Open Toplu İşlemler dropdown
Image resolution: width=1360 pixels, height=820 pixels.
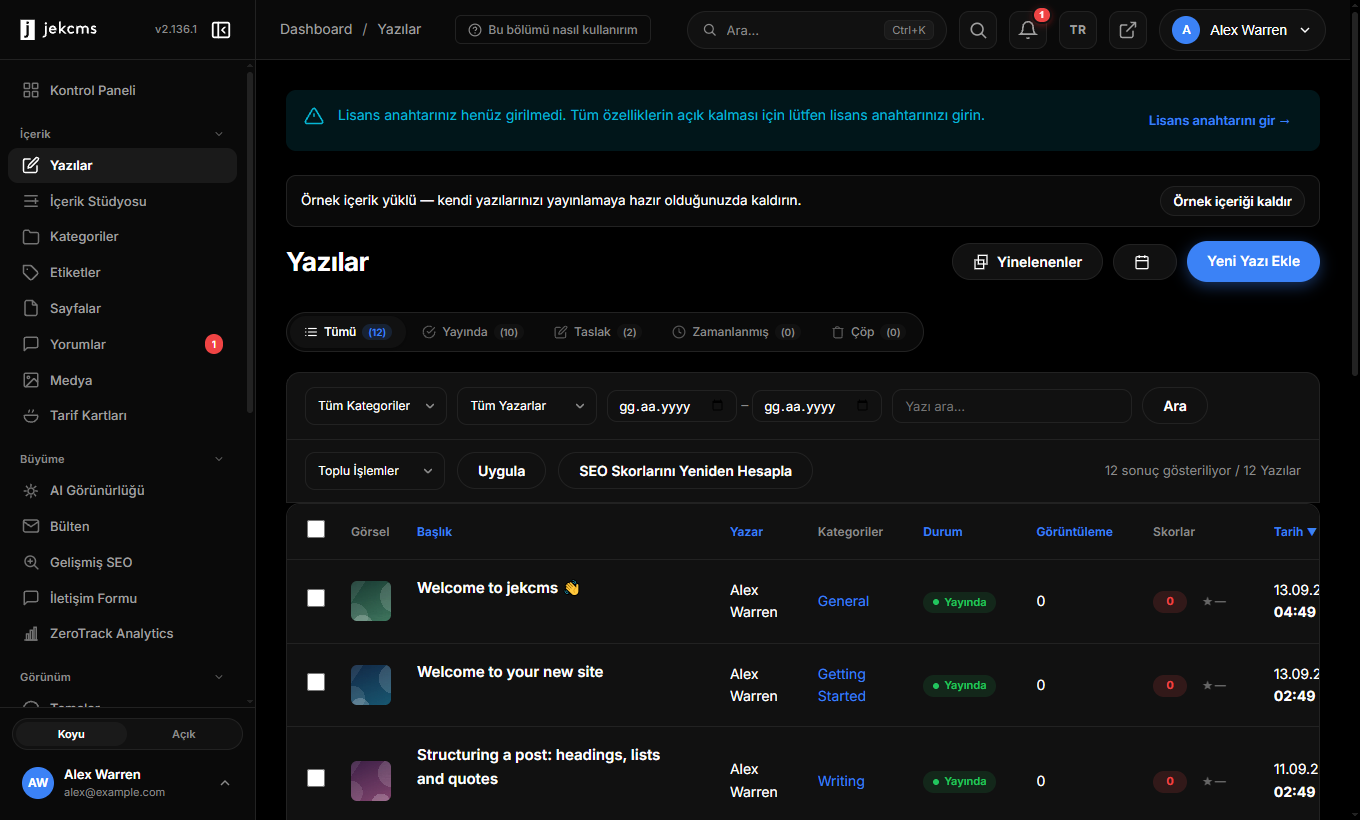click(375, 471)
